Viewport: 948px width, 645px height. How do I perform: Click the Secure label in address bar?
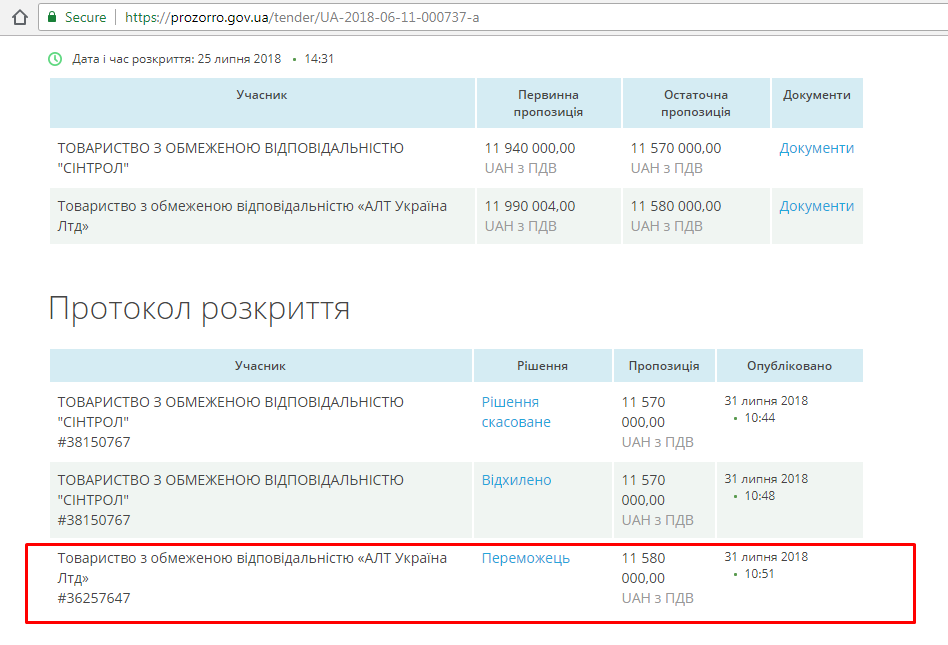pos(85,17)
